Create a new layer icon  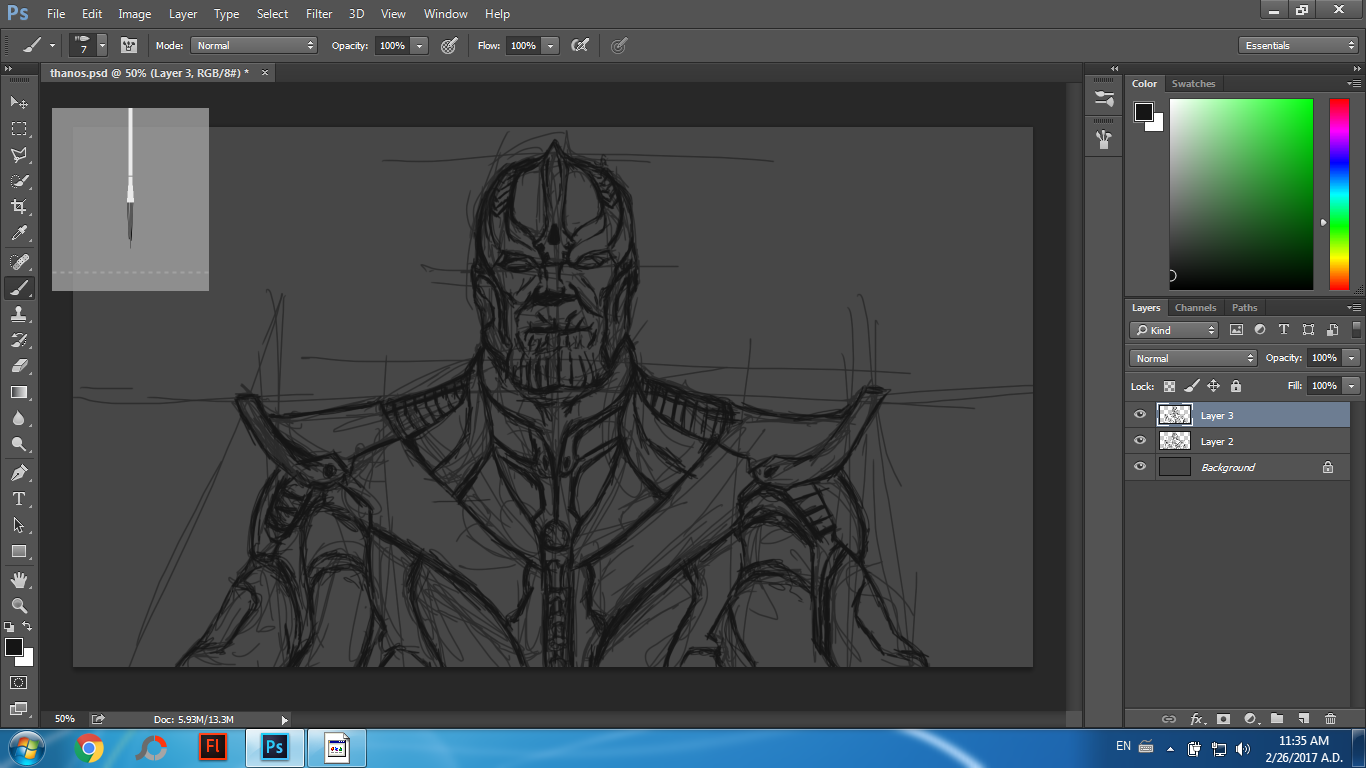1303,718
